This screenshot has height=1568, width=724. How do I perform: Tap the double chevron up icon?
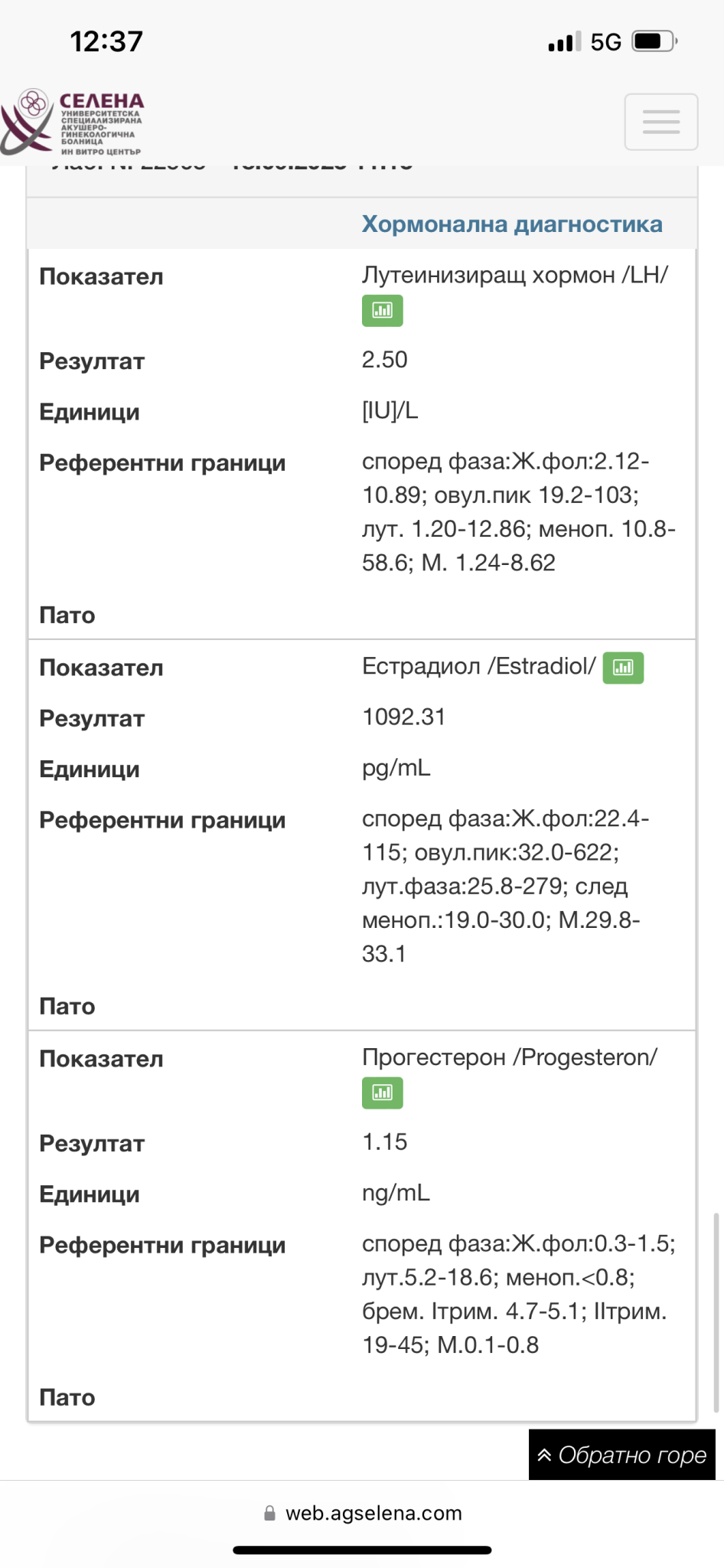click(545, 1455)
